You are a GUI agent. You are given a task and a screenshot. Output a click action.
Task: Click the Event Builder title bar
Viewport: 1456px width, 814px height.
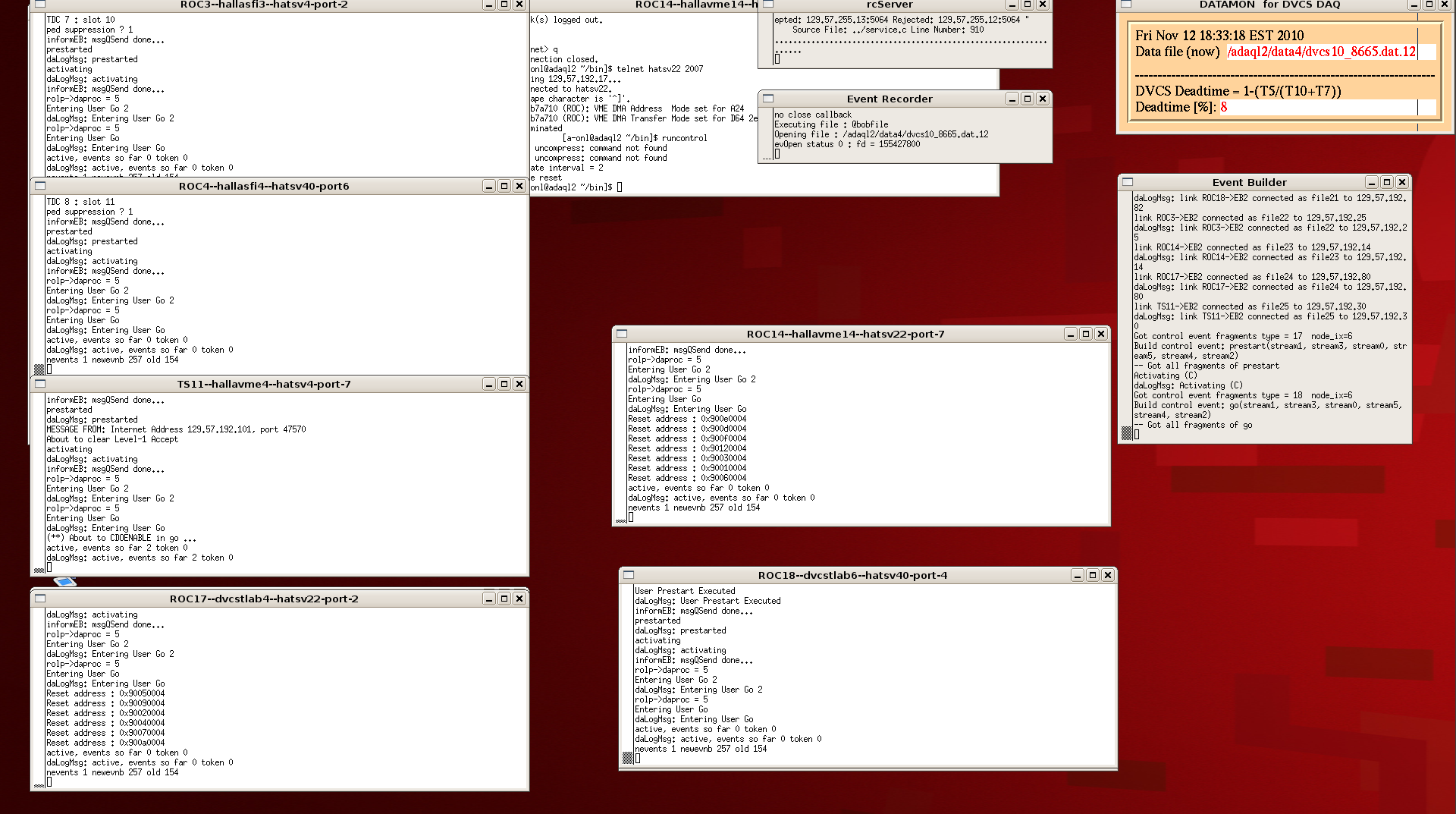(x=1249, y=182)
